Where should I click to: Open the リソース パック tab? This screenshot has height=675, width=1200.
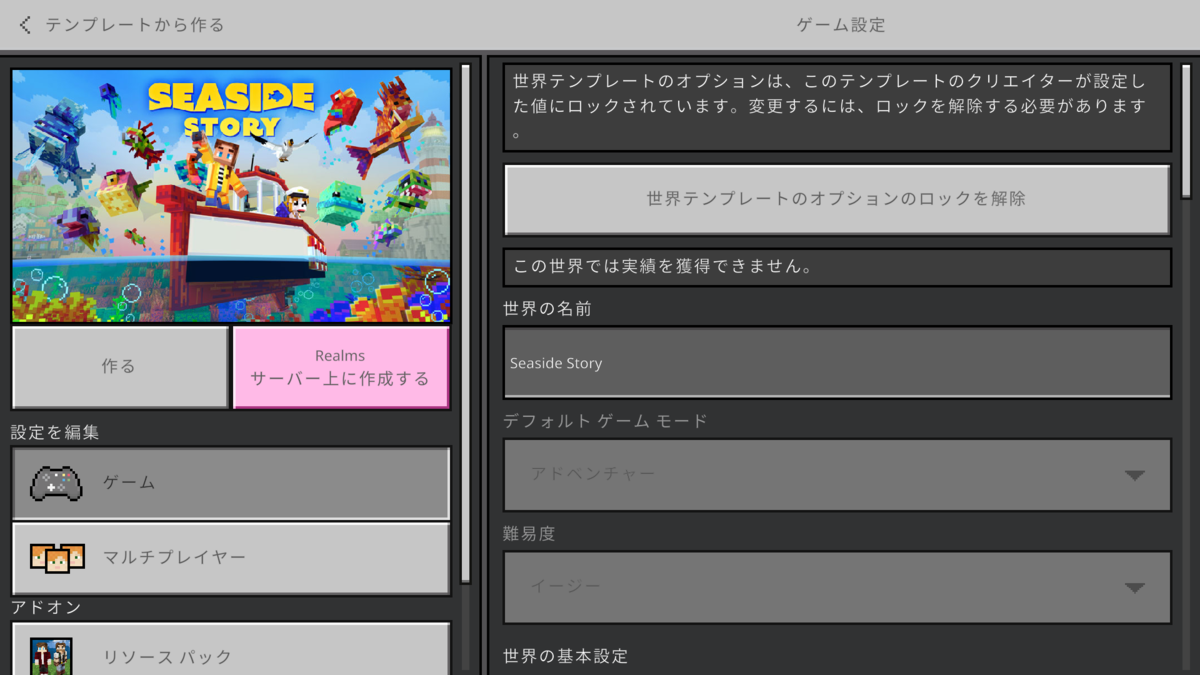pos(231,649)
